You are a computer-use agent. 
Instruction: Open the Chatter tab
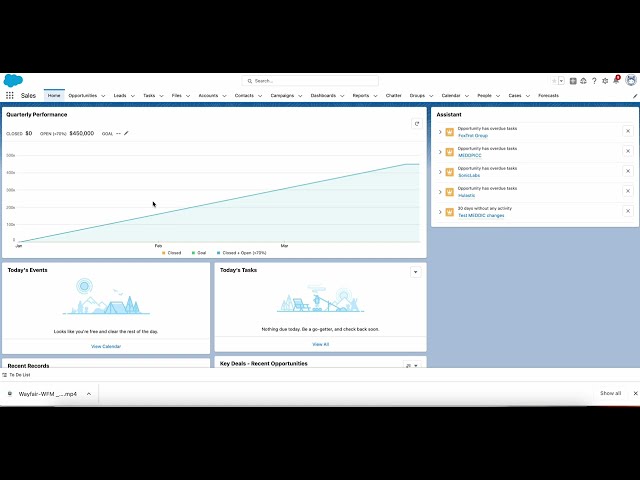point(393,96)
